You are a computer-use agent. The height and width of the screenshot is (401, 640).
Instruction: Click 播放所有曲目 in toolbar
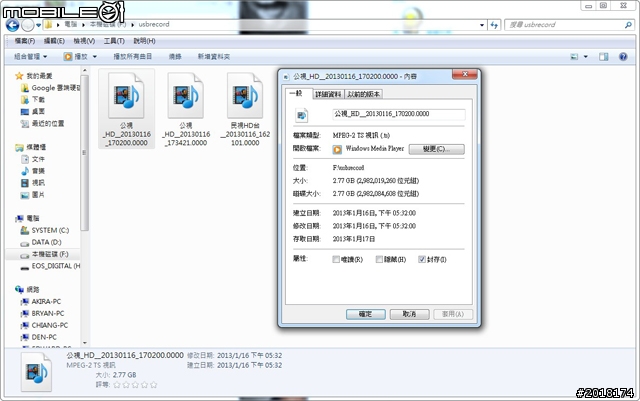(133, 56)
